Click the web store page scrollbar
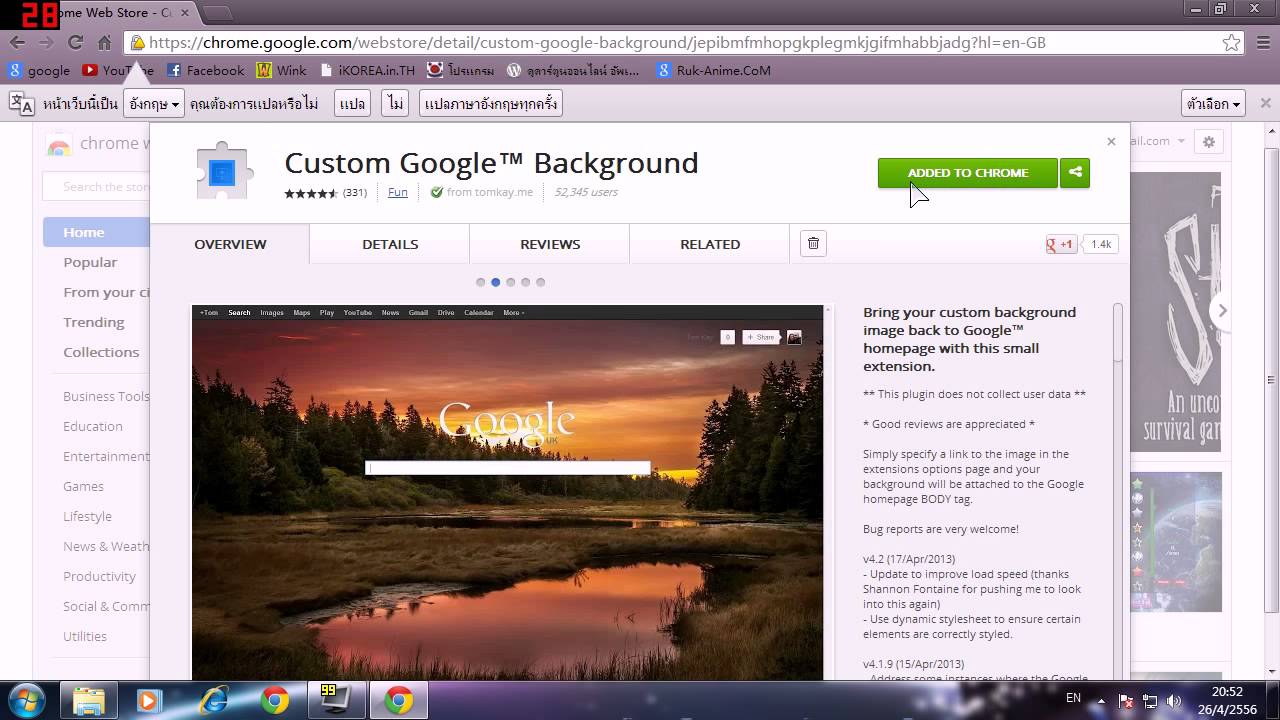This screenshot has width=1280, height=720. coord(1272,380)
